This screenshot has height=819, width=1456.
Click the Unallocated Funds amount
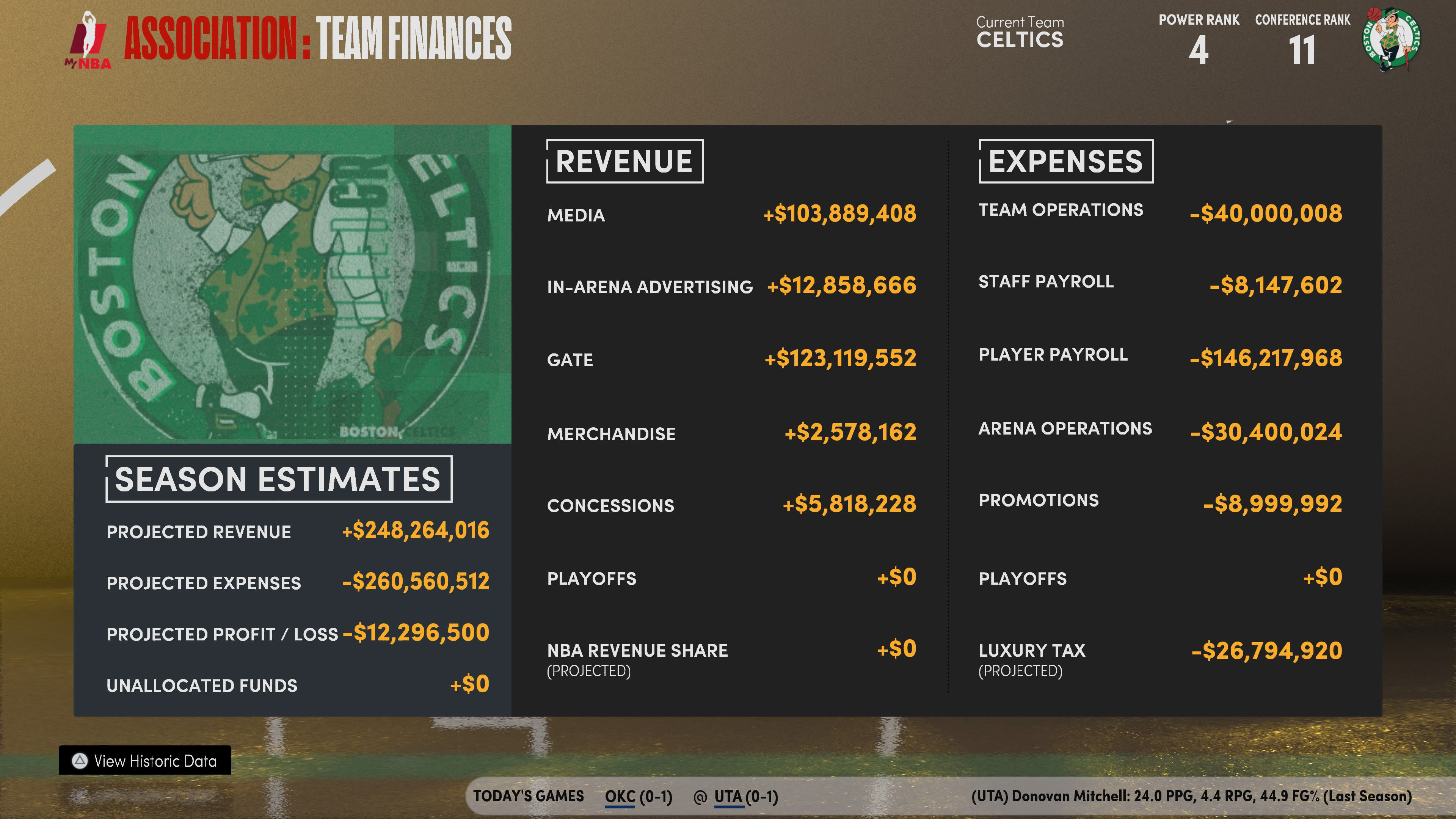point(470,684)
